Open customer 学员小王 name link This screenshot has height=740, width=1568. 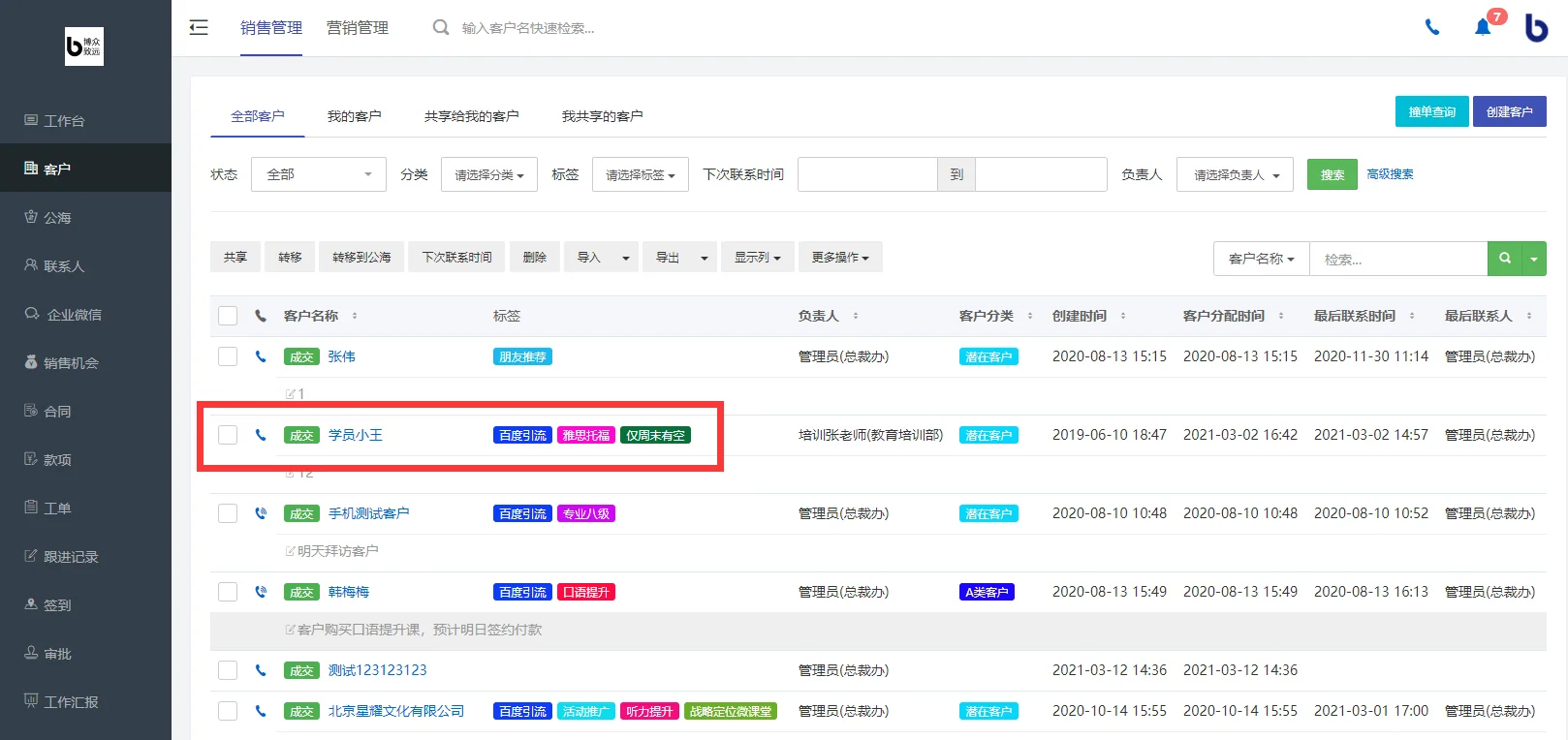(356, 435)
